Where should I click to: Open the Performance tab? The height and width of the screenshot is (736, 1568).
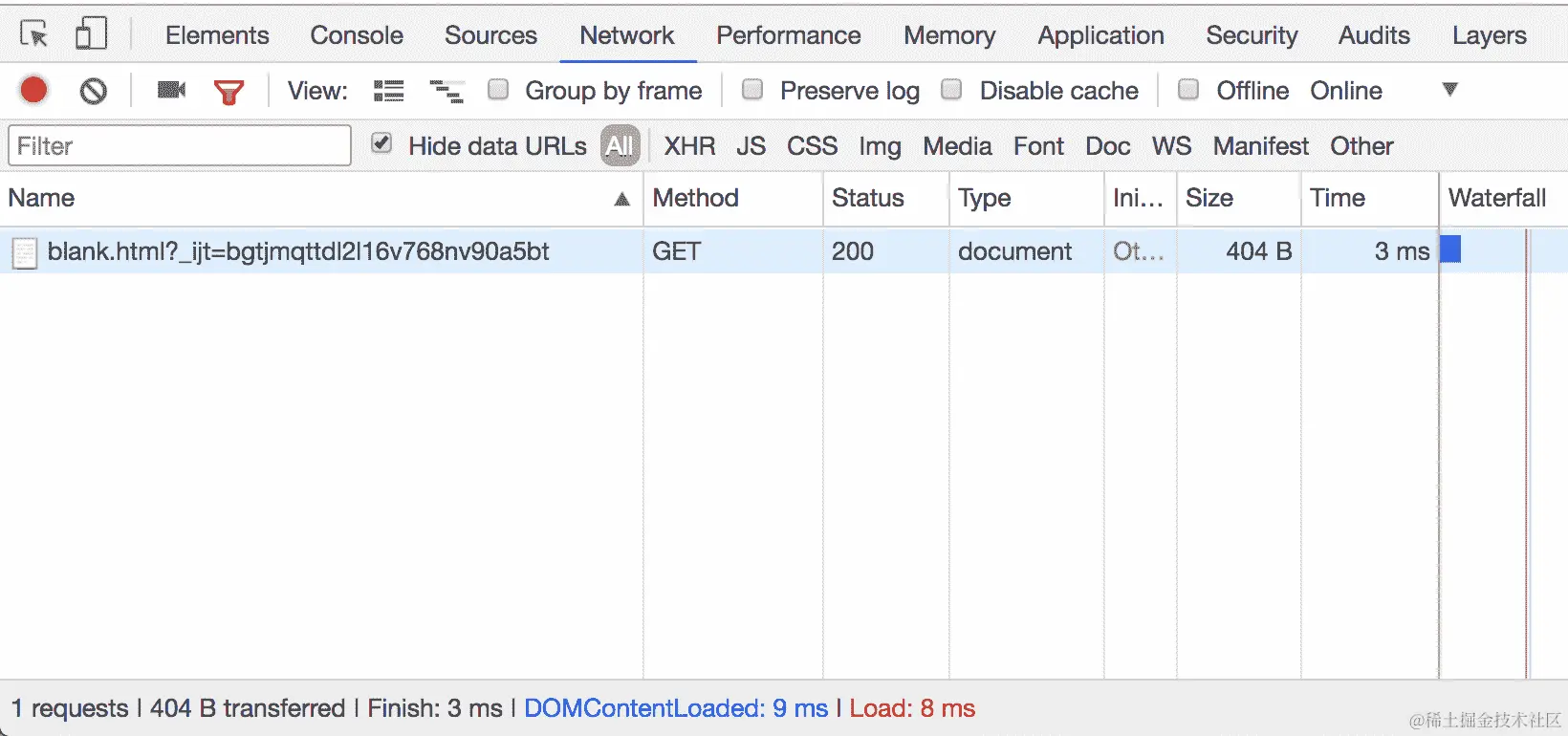click(788, 35)
